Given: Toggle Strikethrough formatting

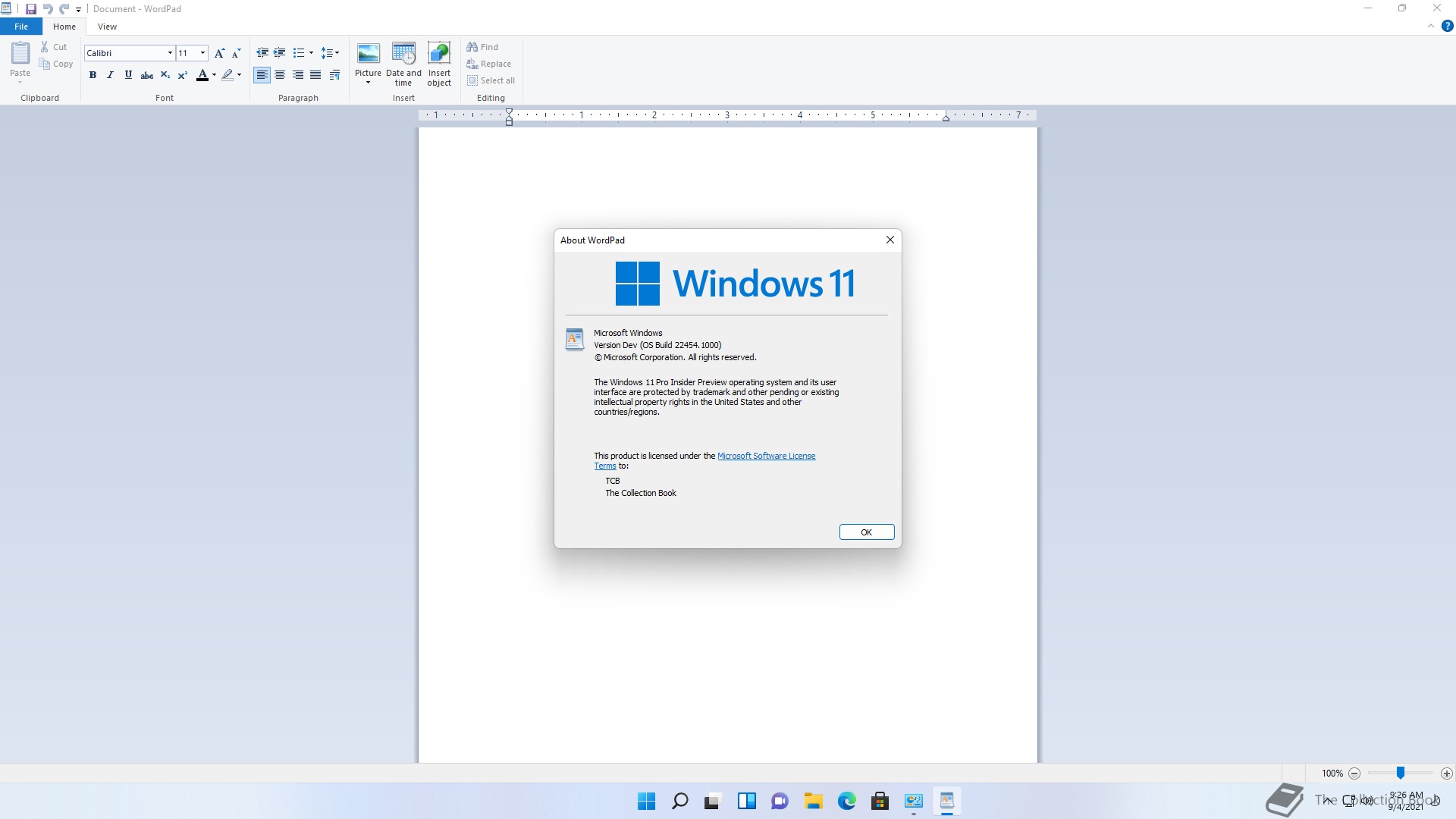Looking at the screenshot, I should 147,75.
